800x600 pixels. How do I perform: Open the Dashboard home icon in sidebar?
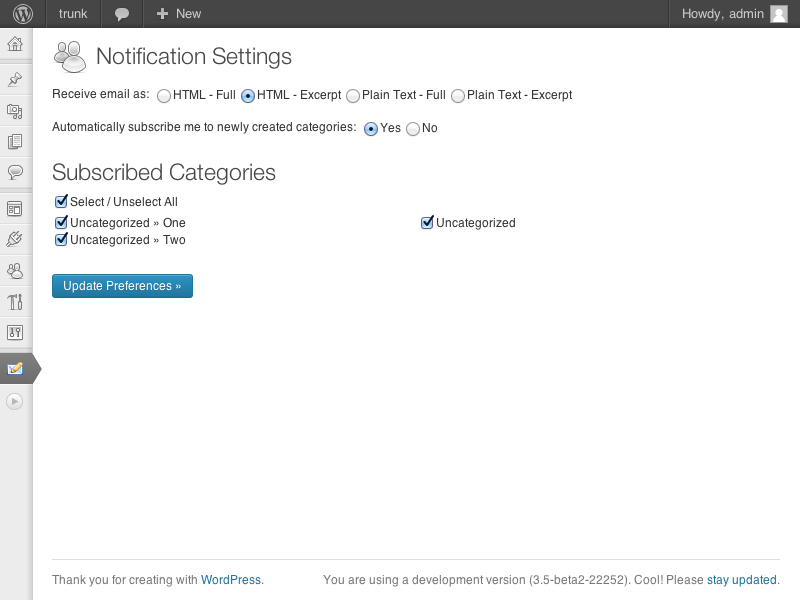pyautogui.click(x=15, y=44)
